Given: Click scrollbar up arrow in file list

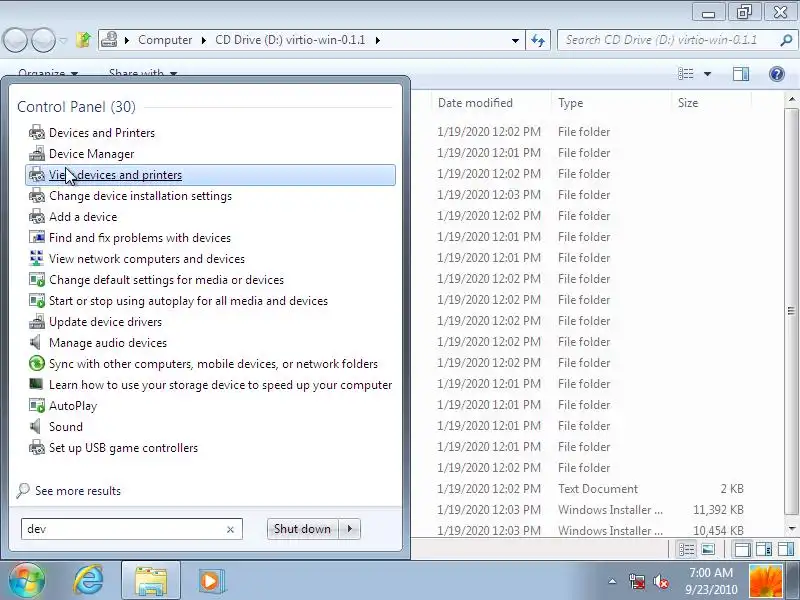Looking at the screenshot, I should point(791,98).
